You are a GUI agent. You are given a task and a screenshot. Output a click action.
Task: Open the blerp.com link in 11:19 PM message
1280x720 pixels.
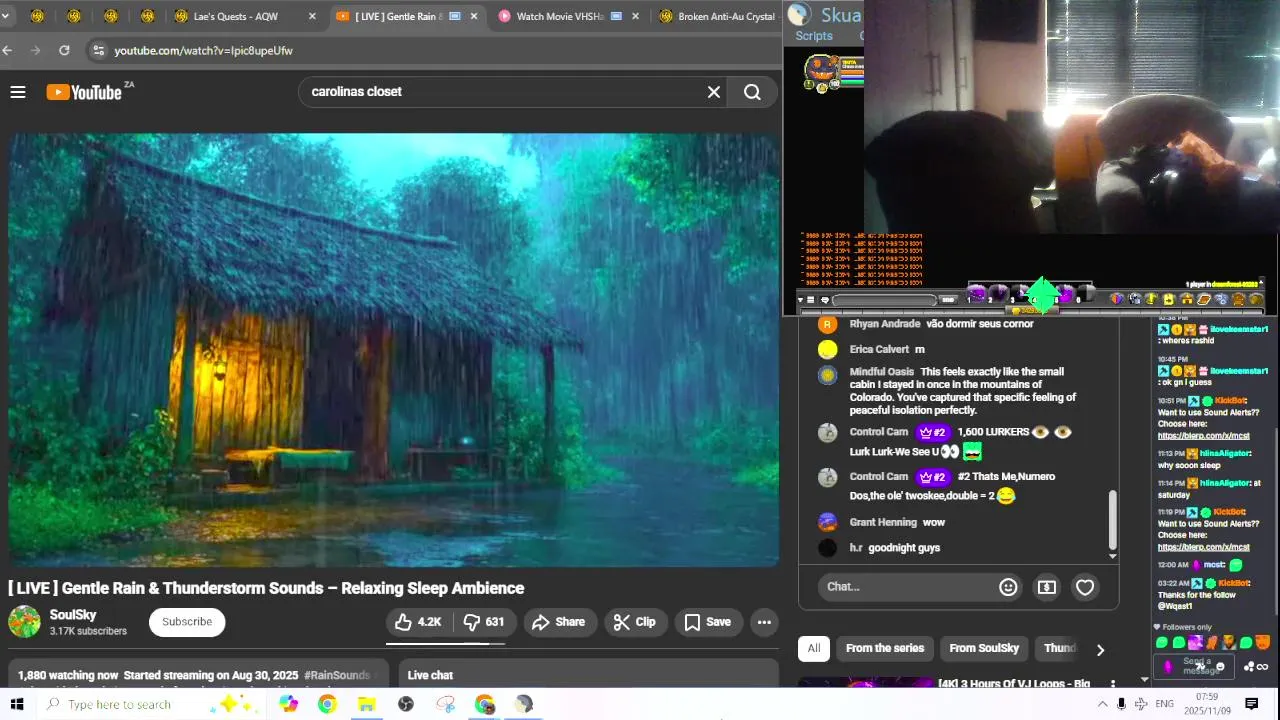[1203, 547]
